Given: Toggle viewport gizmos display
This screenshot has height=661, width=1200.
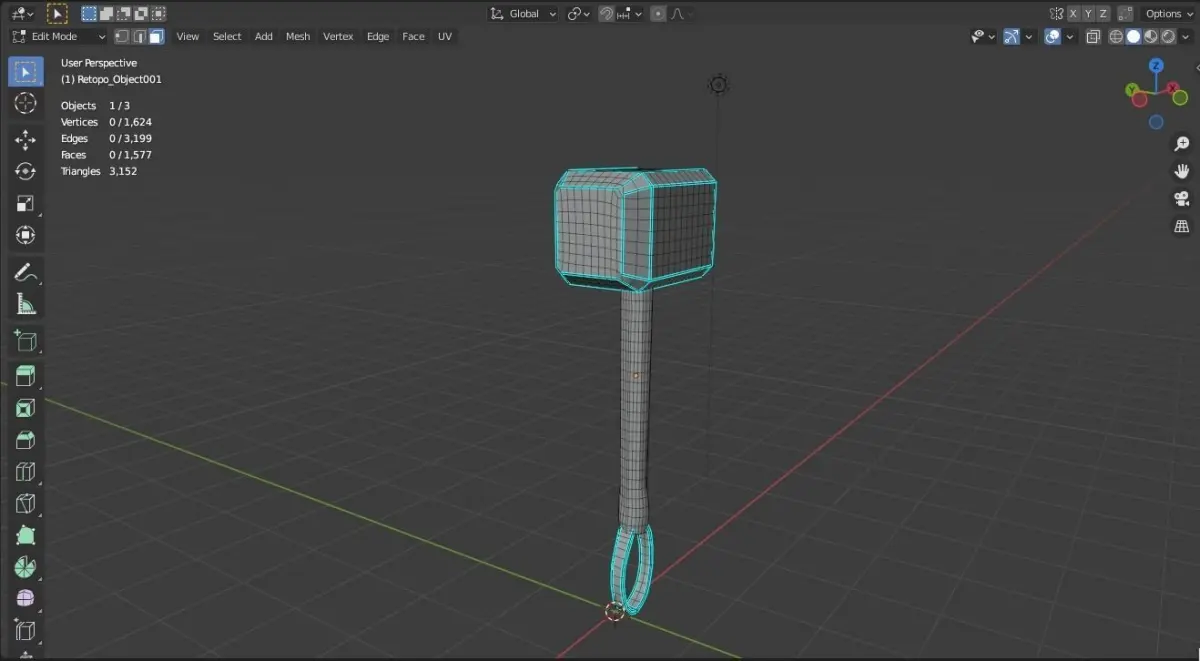Looking at the screenshot, I should pos(1012,36).
